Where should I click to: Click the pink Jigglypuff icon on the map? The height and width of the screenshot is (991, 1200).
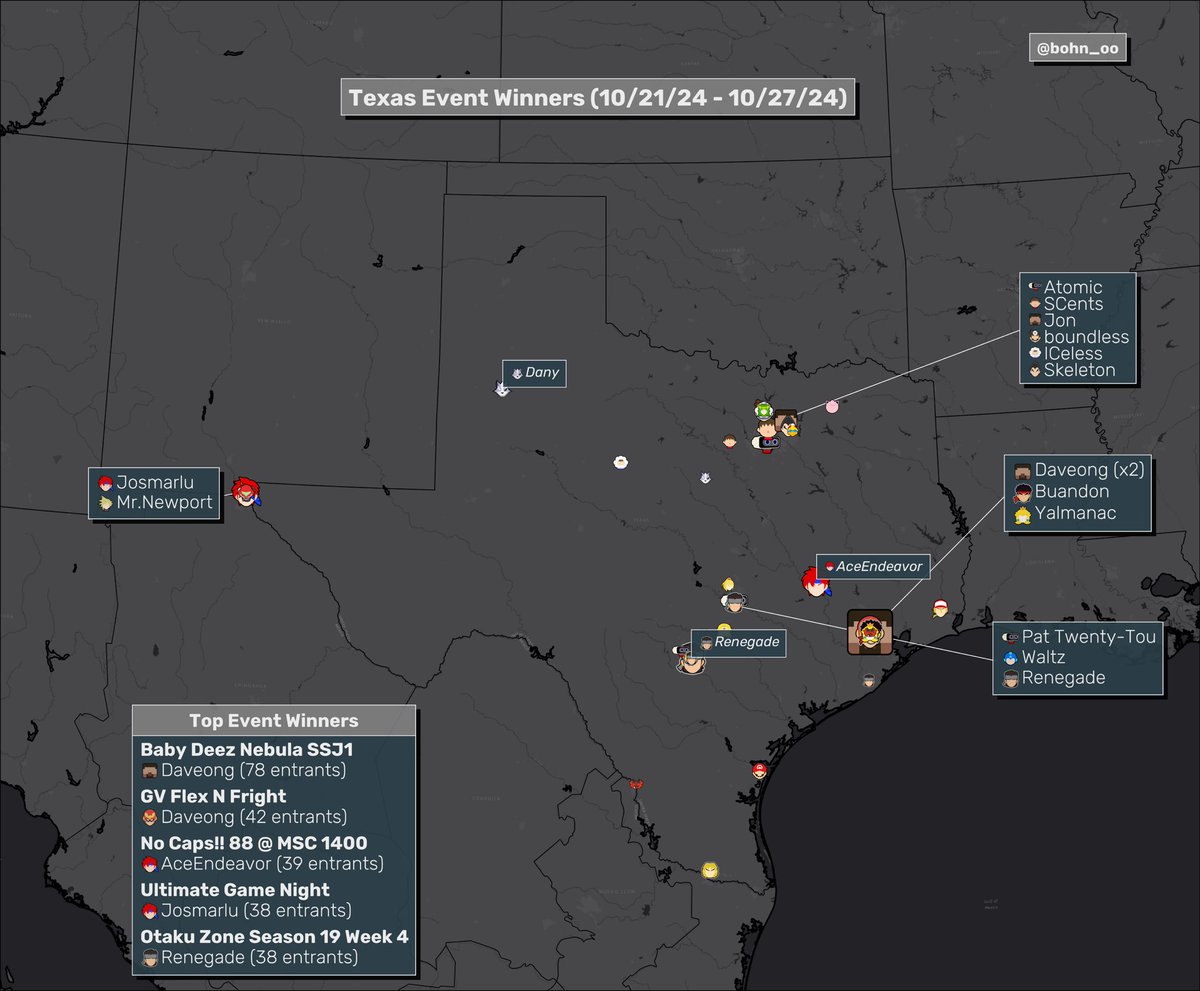832,406
